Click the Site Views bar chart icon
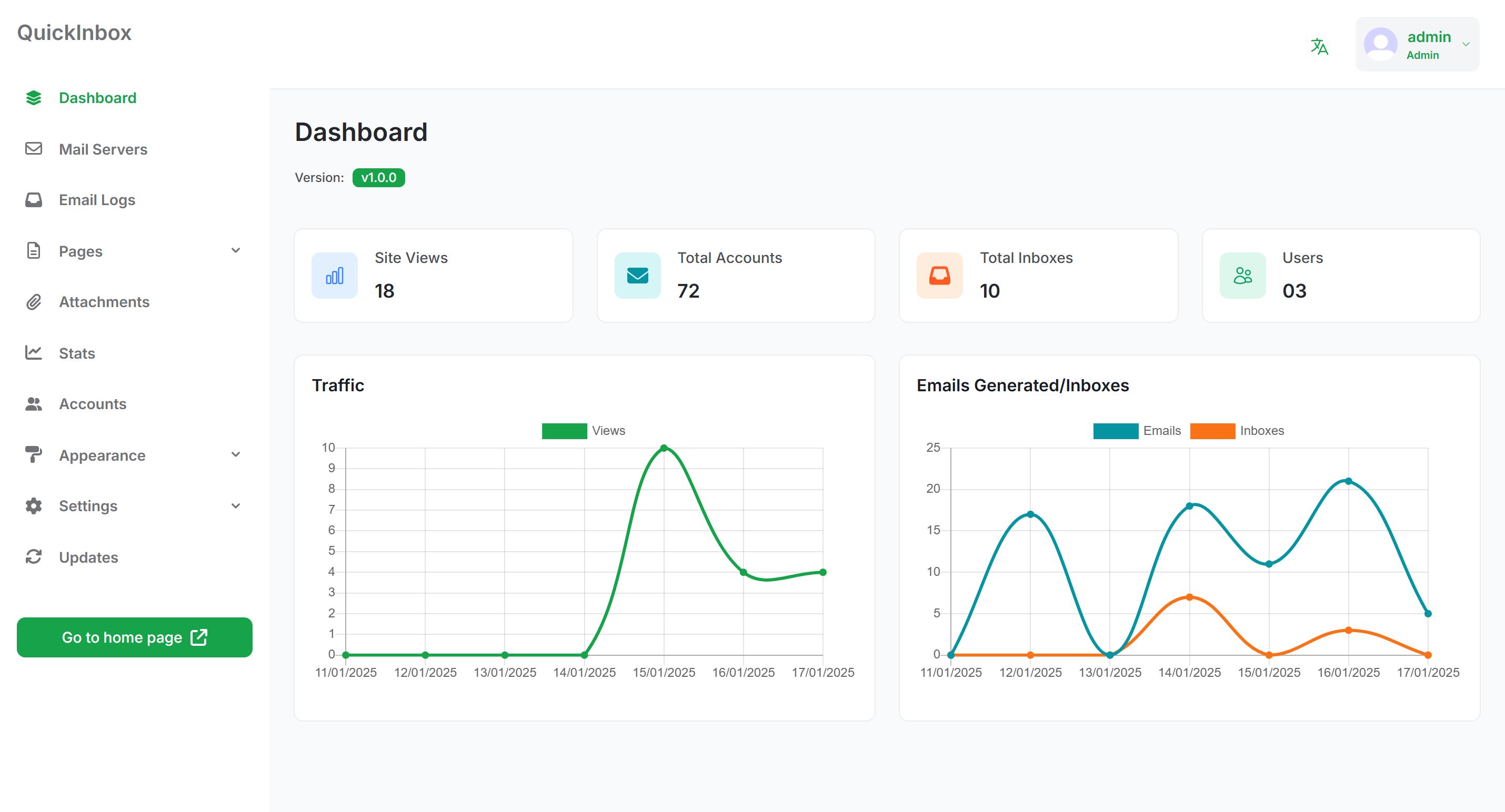 point(334,276)
